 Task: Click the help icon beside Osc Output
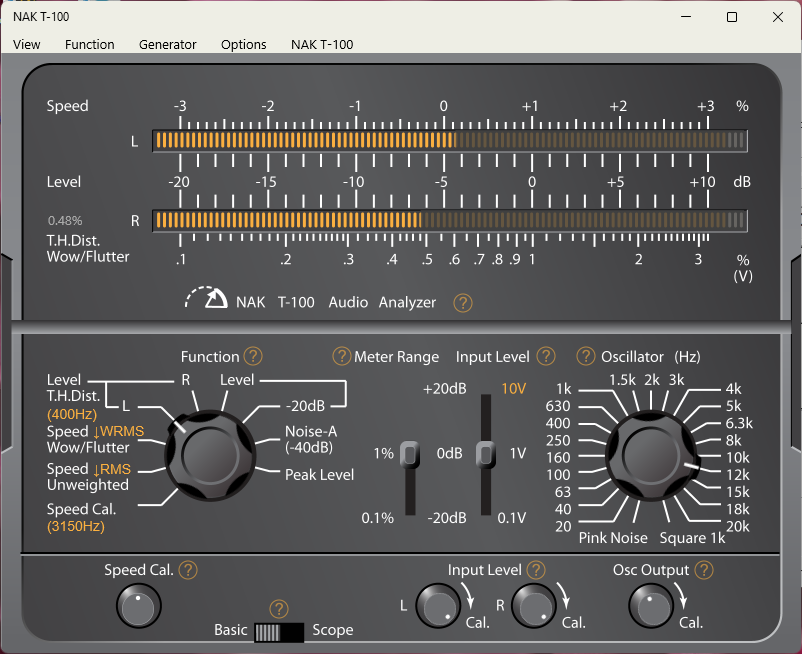click(704, 570)
